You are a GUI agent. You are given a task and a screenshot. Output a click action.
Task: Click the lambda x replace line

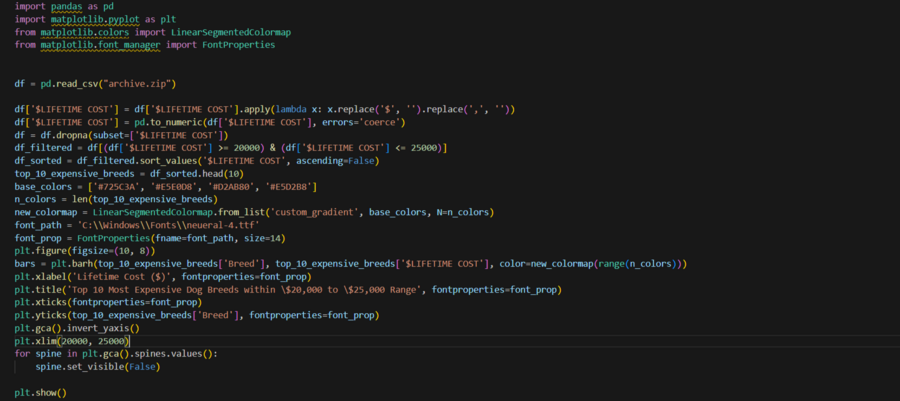265,109
